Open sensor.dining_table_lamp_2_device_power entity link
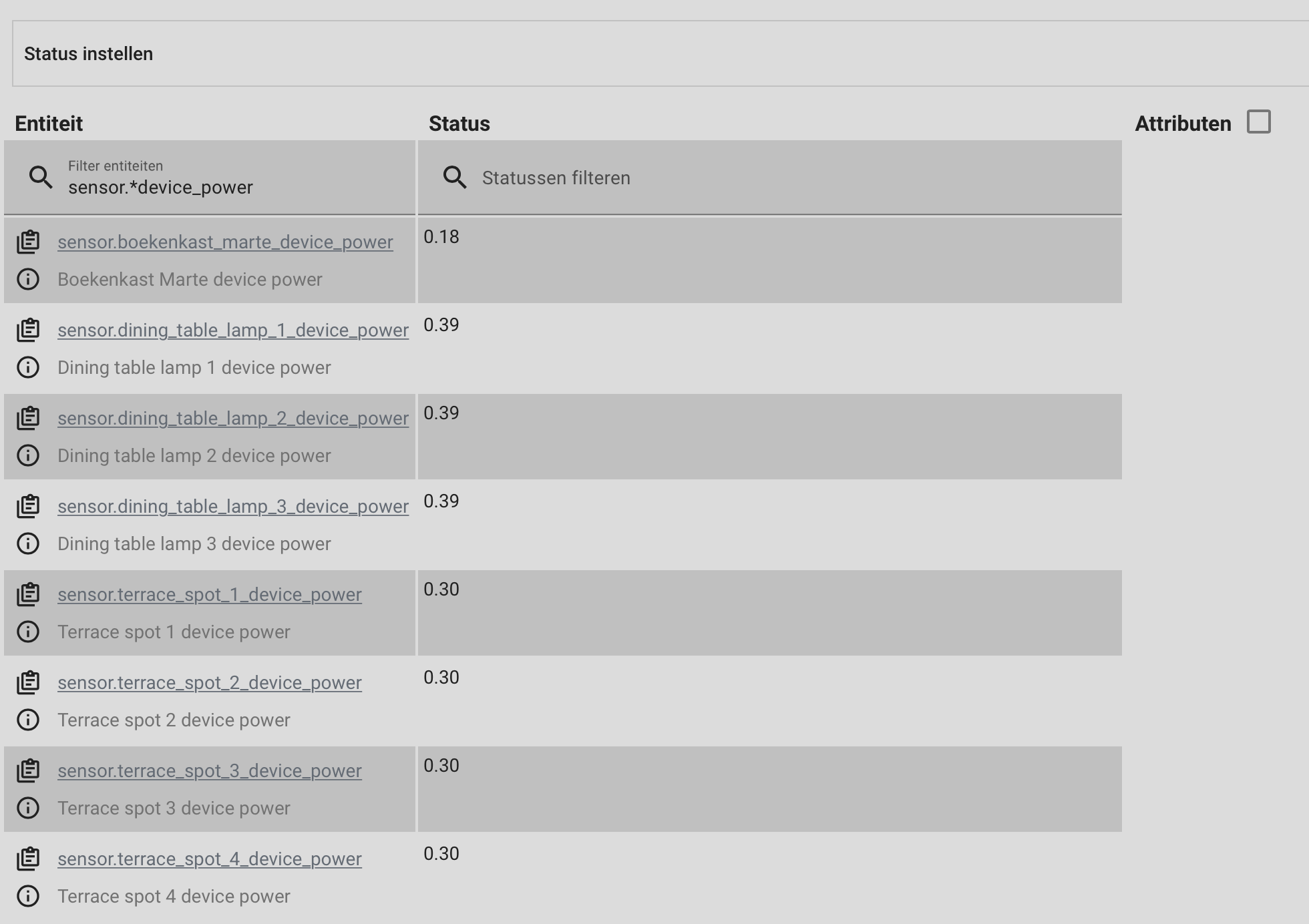The height and width of the screenshot is (924, 1309). point(232,418)
